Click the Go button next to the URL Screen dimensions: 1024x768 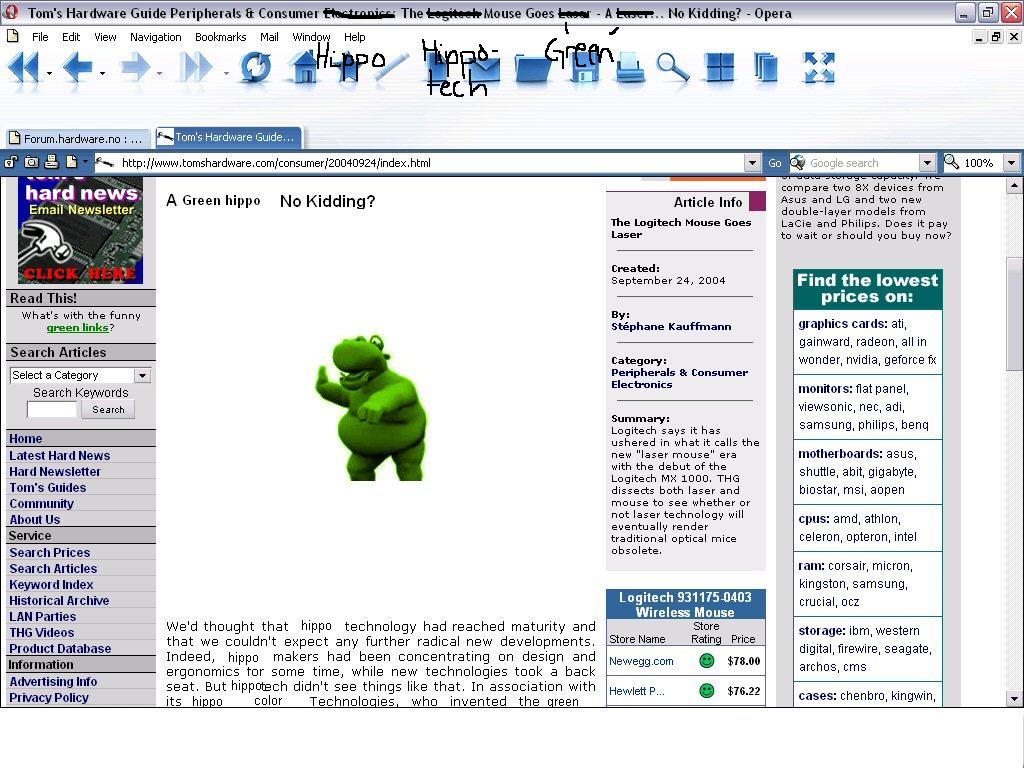775,163
